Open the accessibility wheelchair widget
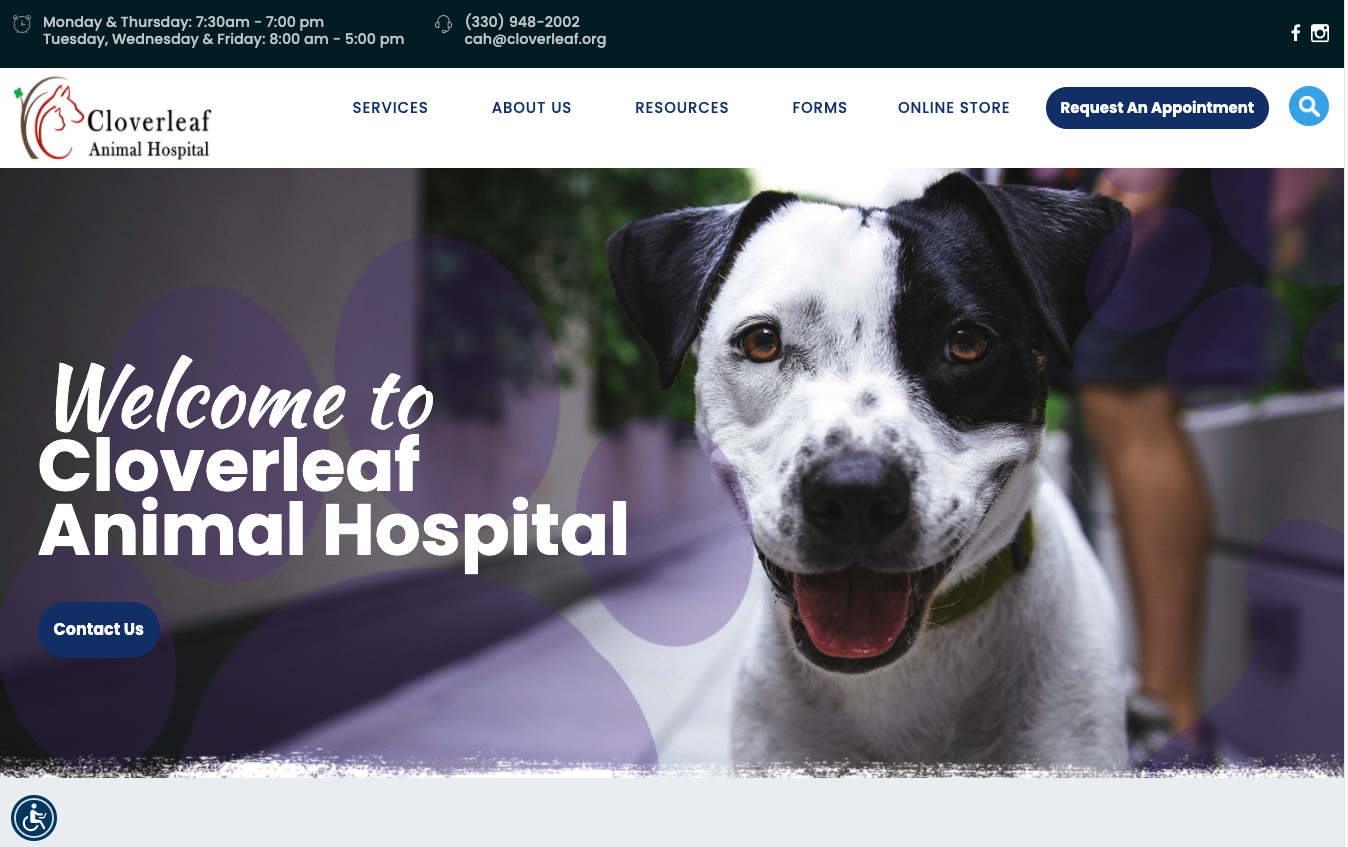The width and height of the screenshot is (1348, 847). [x=34, y=818]
